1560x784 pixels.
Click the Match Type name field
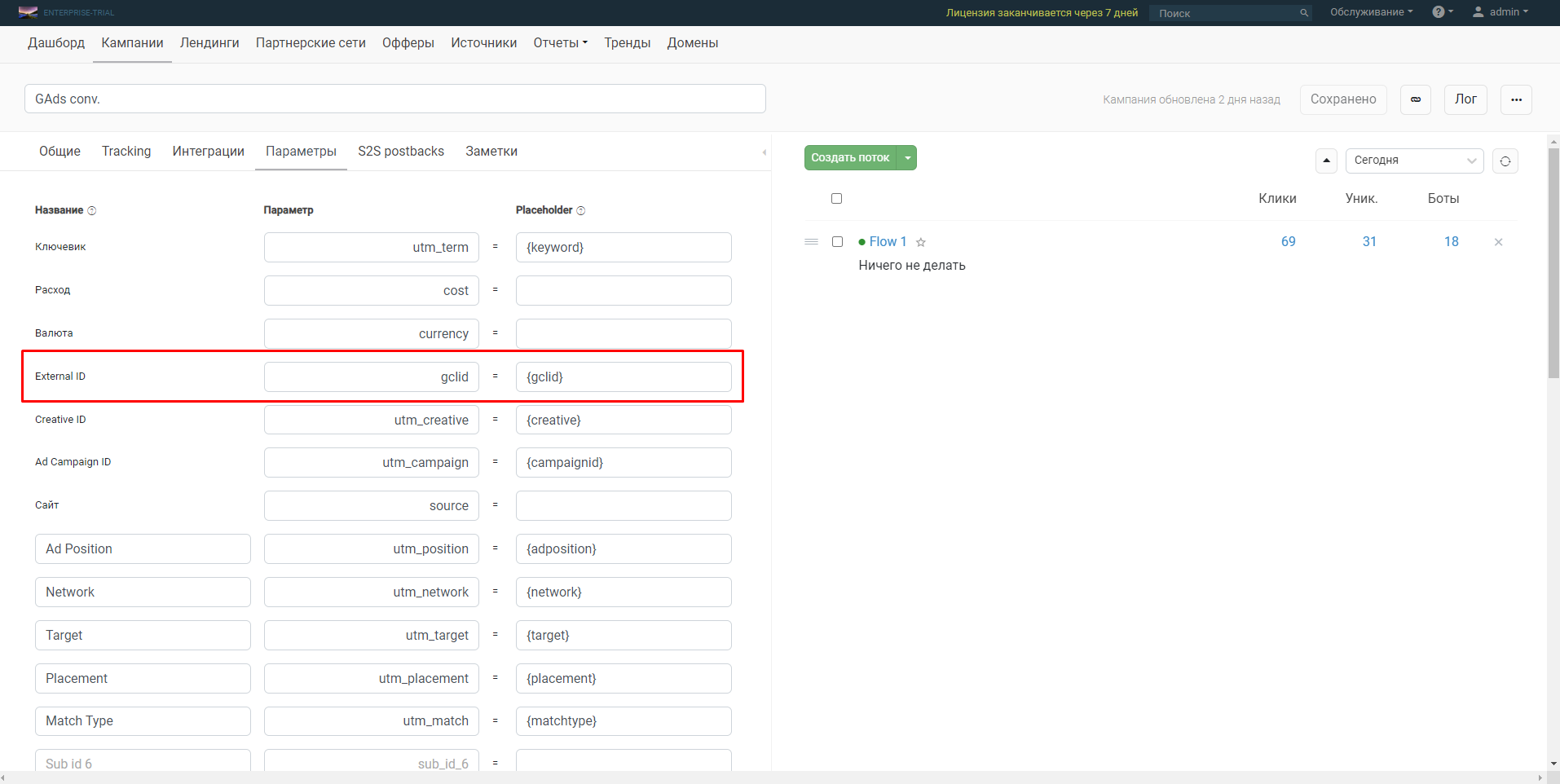click(x=143, y=721)
